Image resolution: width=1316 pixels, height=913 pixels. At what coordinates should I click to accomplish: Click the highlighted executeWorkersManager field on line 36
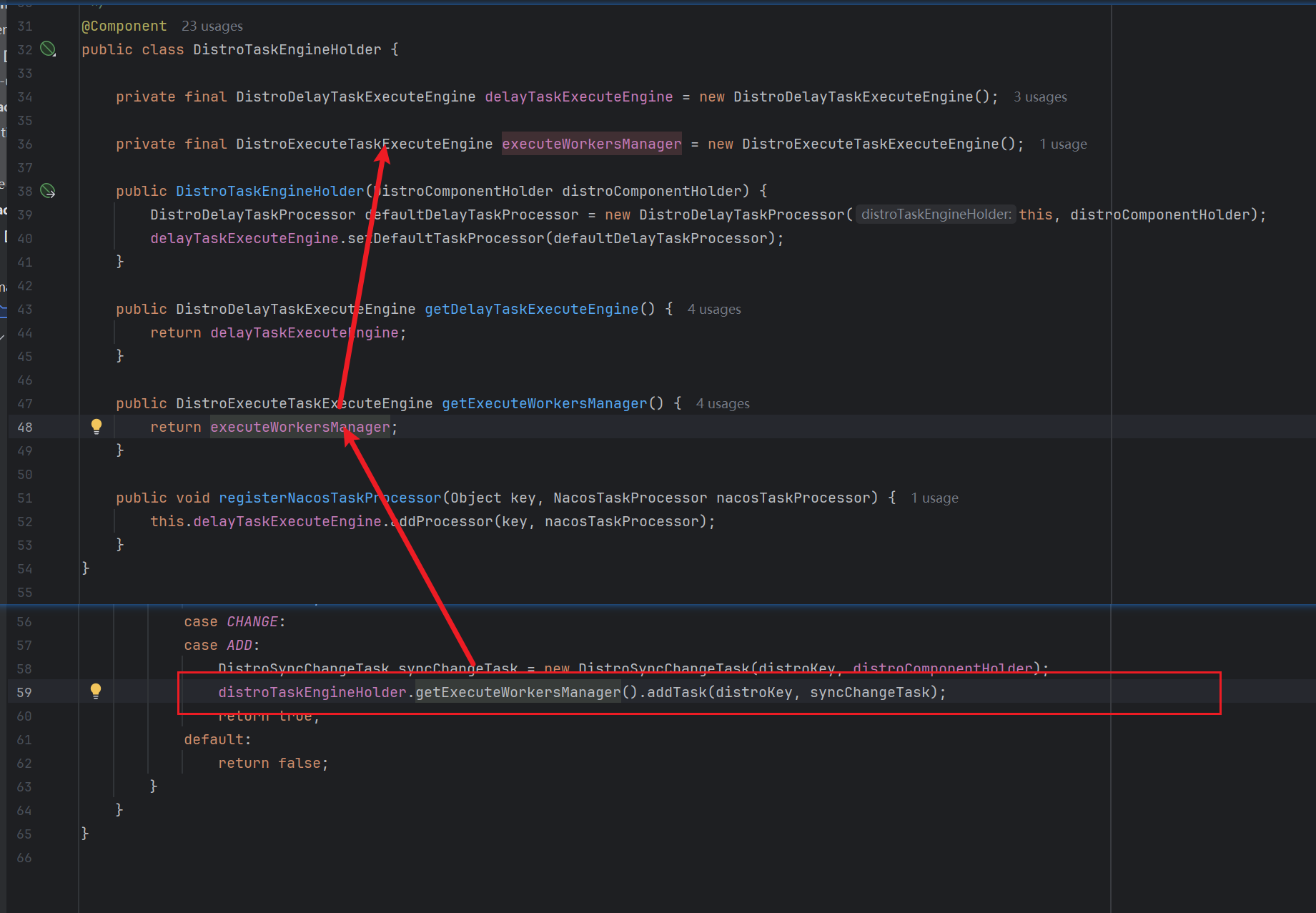click(x=591, y=144)
